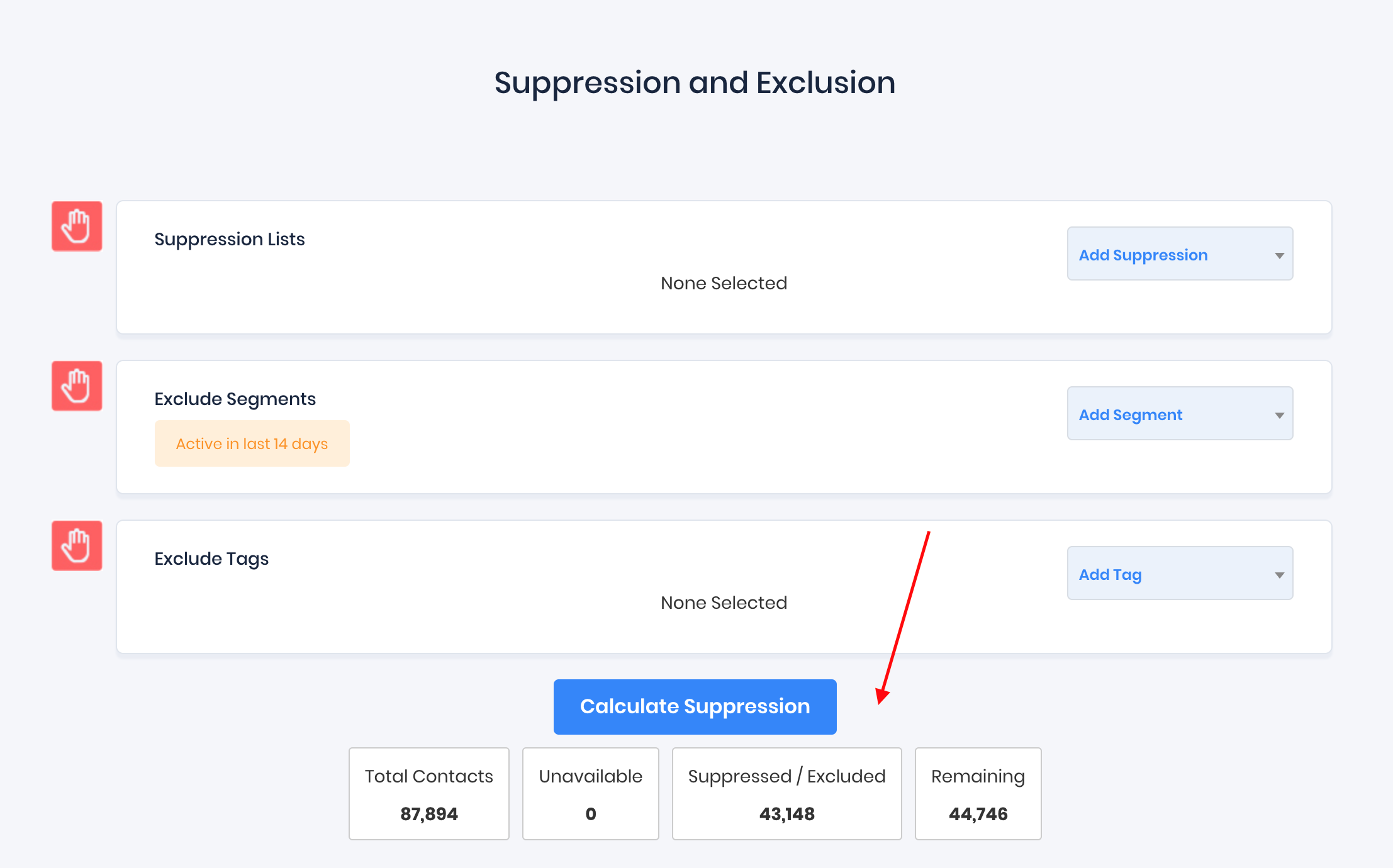Click the red hand icon beside Suppression Lists
The height and width of the screenshot is (868, 1393).
coord(77,226)
